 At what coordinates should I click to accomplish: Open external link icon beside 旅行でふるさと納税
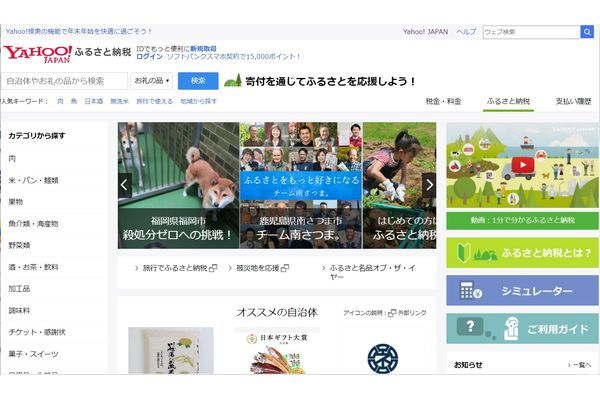click(x=213, y=268)
